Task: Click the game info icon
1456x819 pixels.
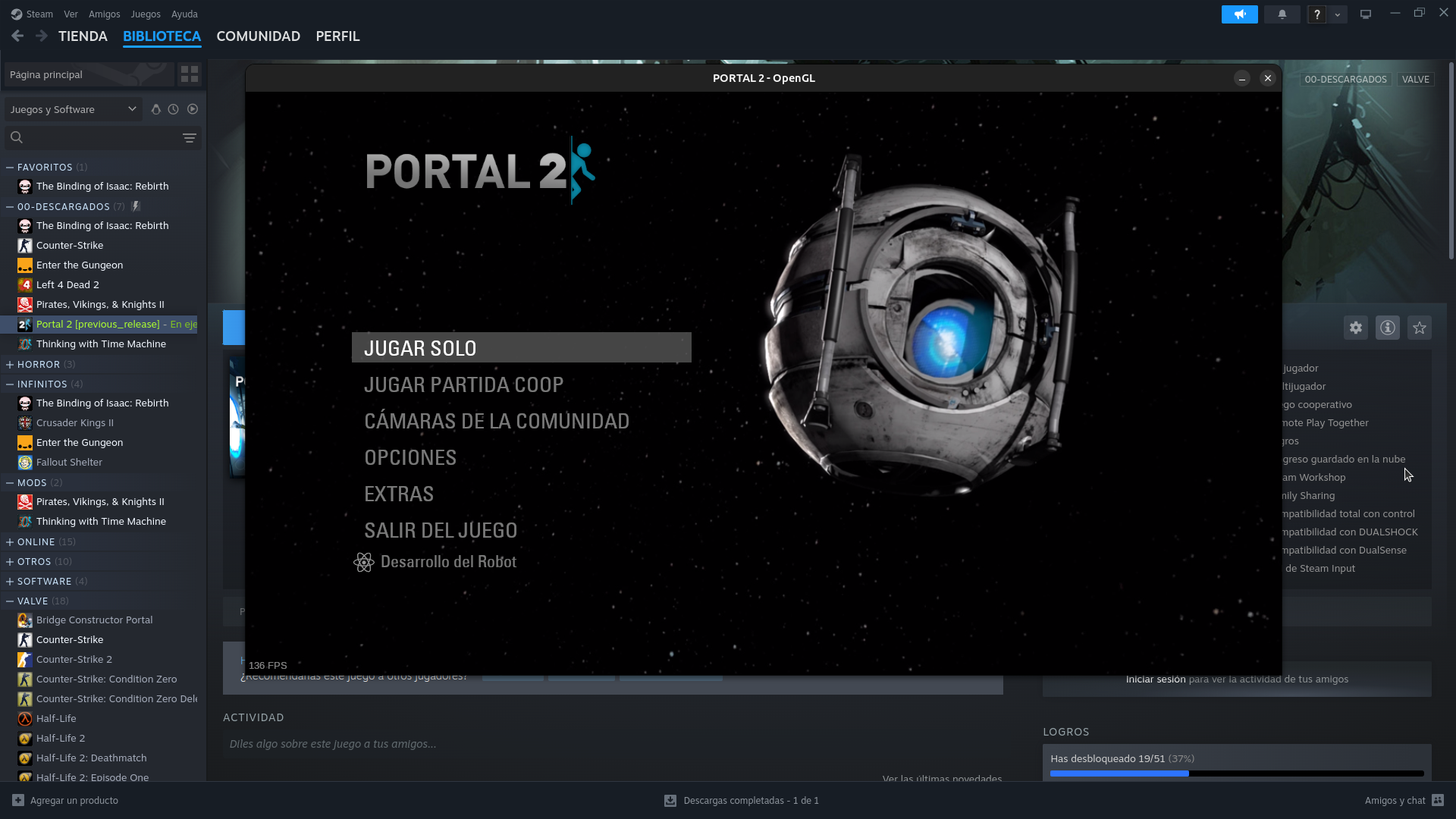Action: click(x=1388, y=328)
